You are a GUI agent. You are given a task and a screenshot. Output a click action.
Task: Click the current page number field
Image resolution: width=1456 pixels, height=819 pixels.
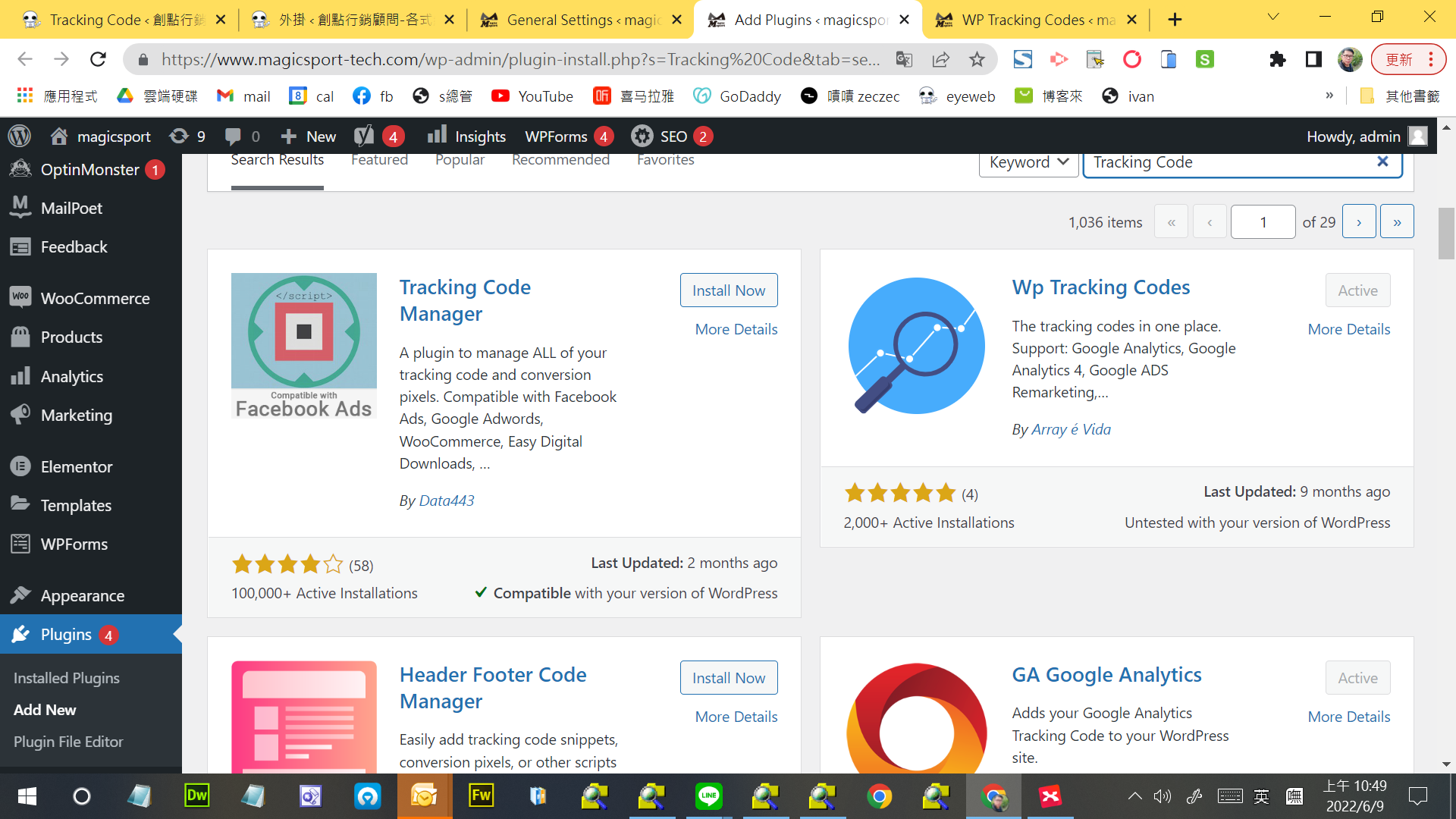(x=1263, y=221)
